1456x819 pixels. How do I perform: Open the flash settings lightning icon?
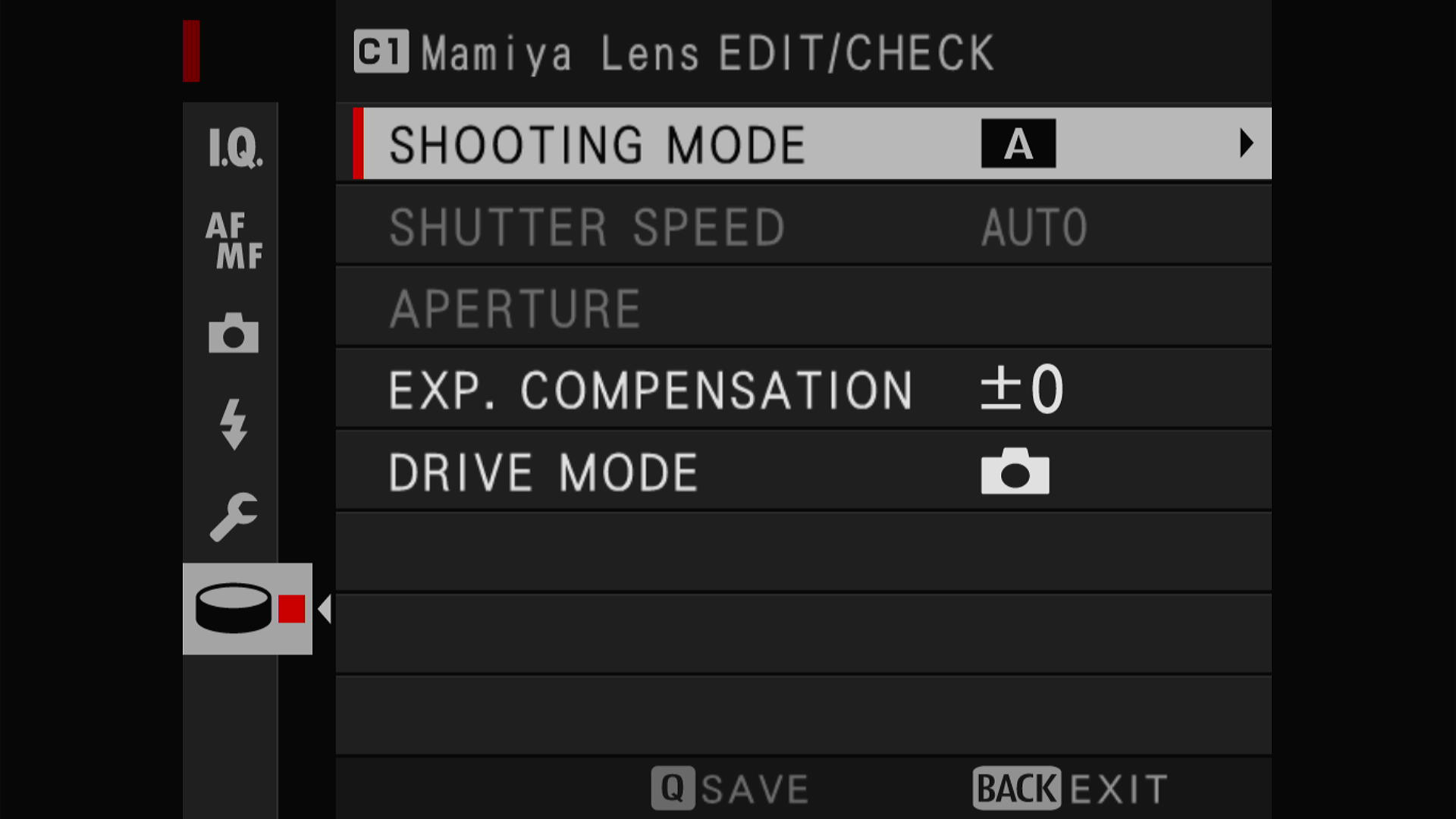click(x=234, y=424)
